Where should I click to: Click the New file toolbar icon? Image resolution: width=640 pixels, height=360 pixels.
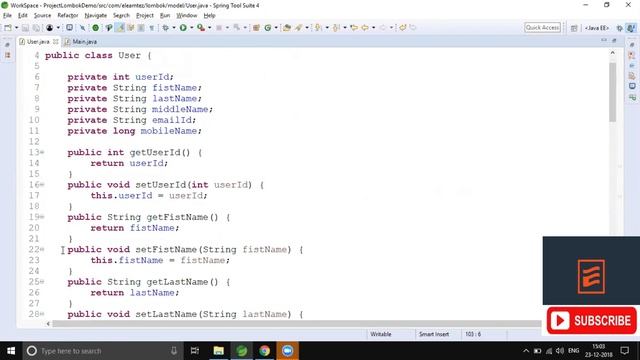(8, 28)
